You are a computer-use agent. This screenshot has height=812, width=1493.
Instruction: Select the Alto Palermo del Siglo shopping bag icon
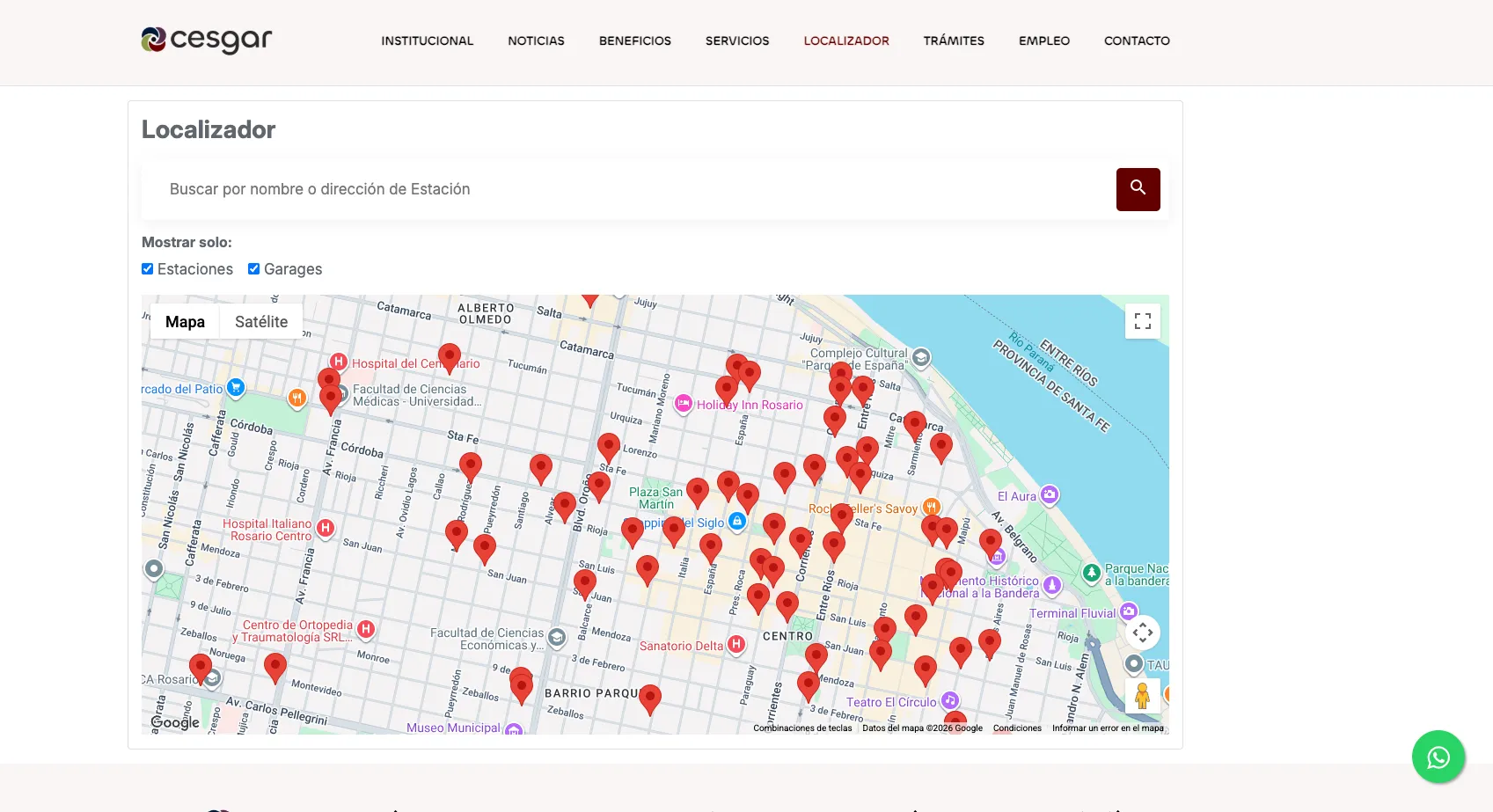click(x=737, y=522)
